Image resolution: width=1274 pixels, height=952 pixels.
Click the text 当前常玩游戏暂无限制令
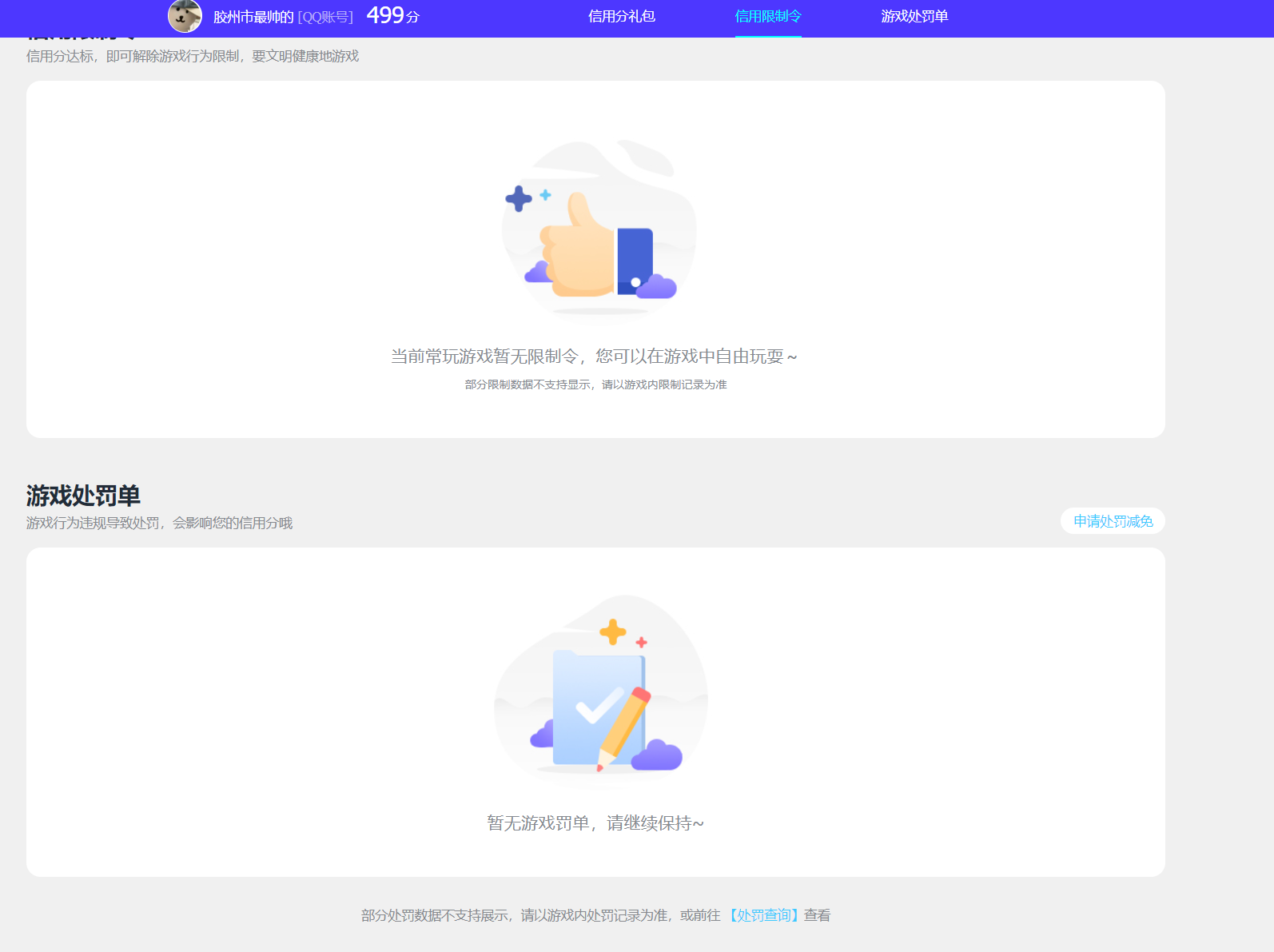[484, 357]
